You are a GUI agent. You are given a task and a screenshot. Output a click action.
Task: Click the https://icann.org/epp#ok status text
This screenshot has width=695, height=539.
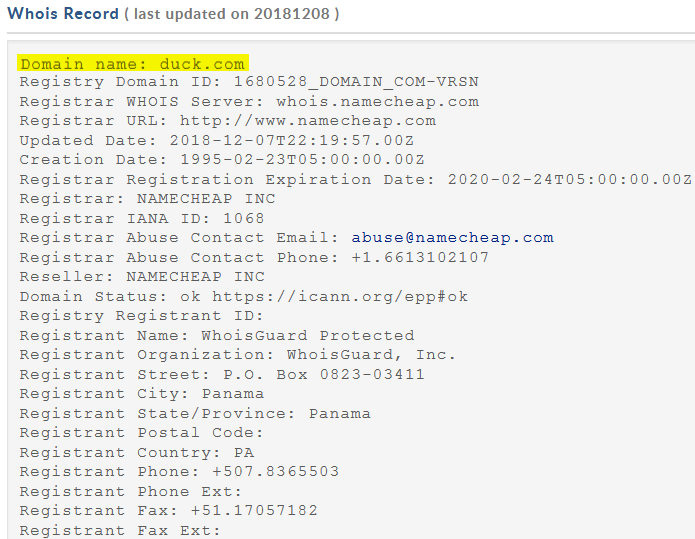[x=340, y=297]
